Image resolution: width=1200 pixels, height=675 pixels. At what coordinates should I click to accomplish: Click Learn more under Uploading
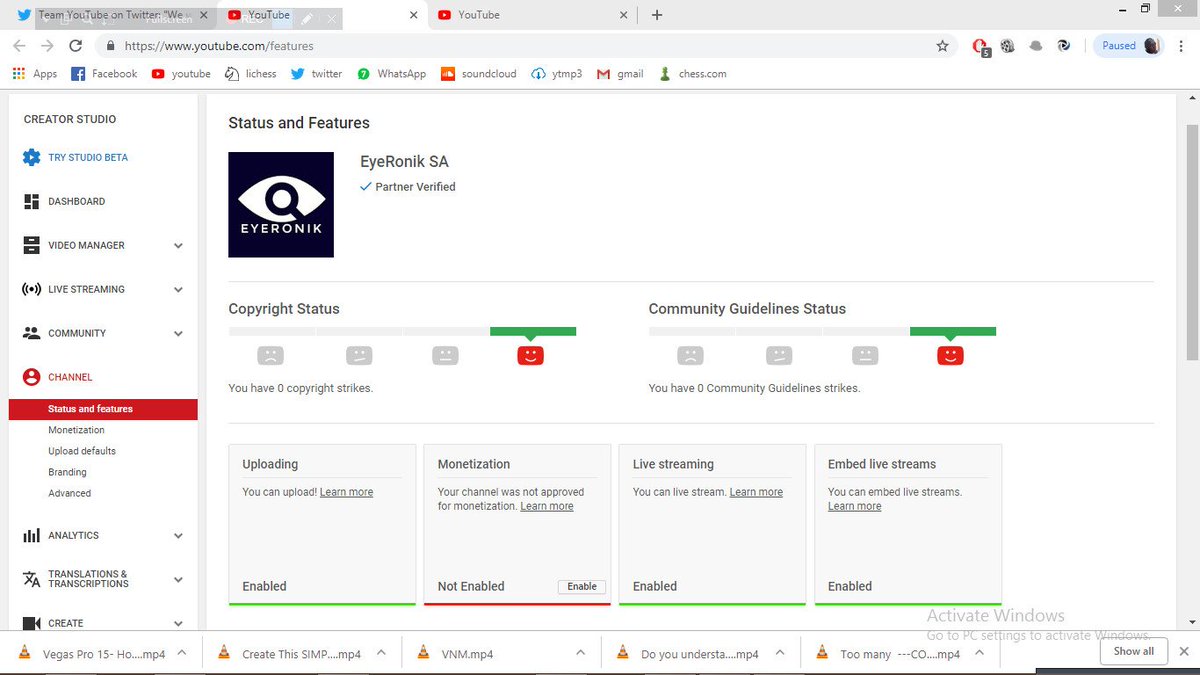tap(346, 492)
